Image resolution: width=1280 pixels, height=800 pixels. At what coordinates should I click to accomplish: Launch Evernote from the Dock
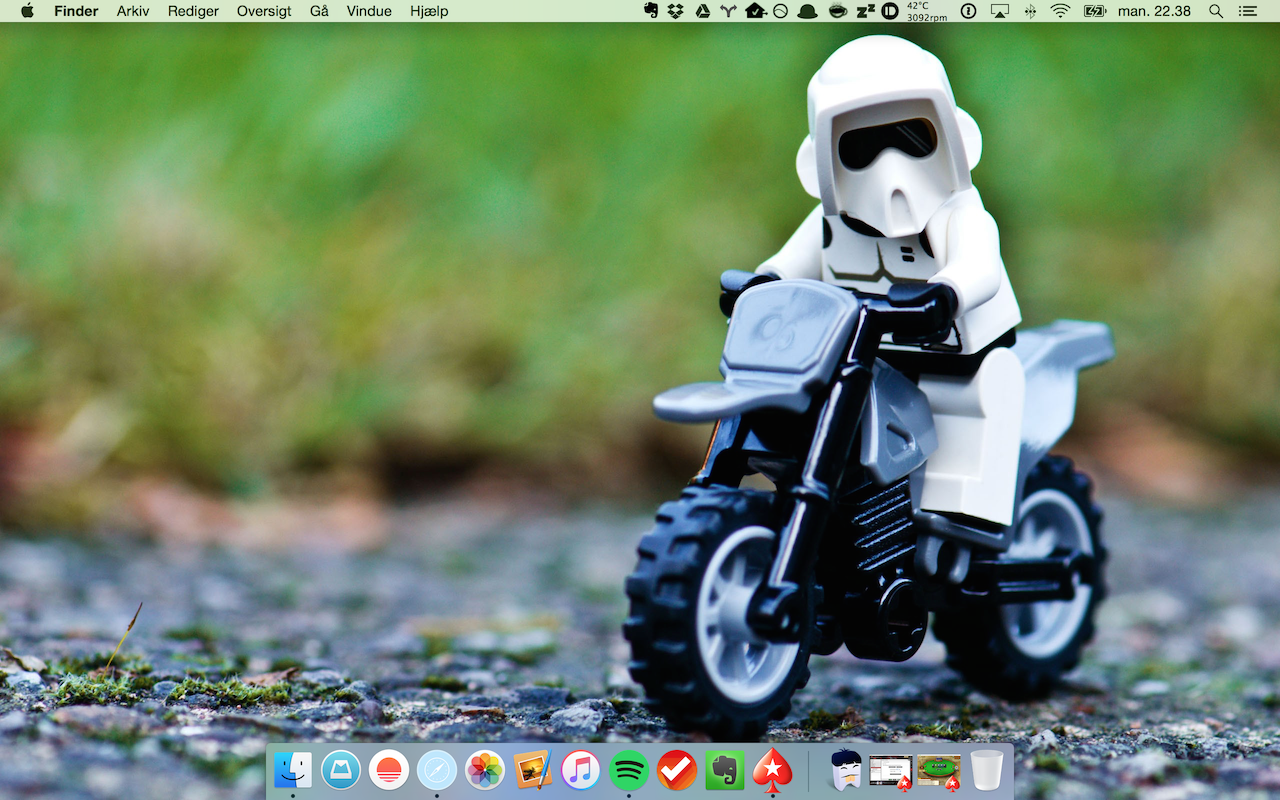pos(725,770)
